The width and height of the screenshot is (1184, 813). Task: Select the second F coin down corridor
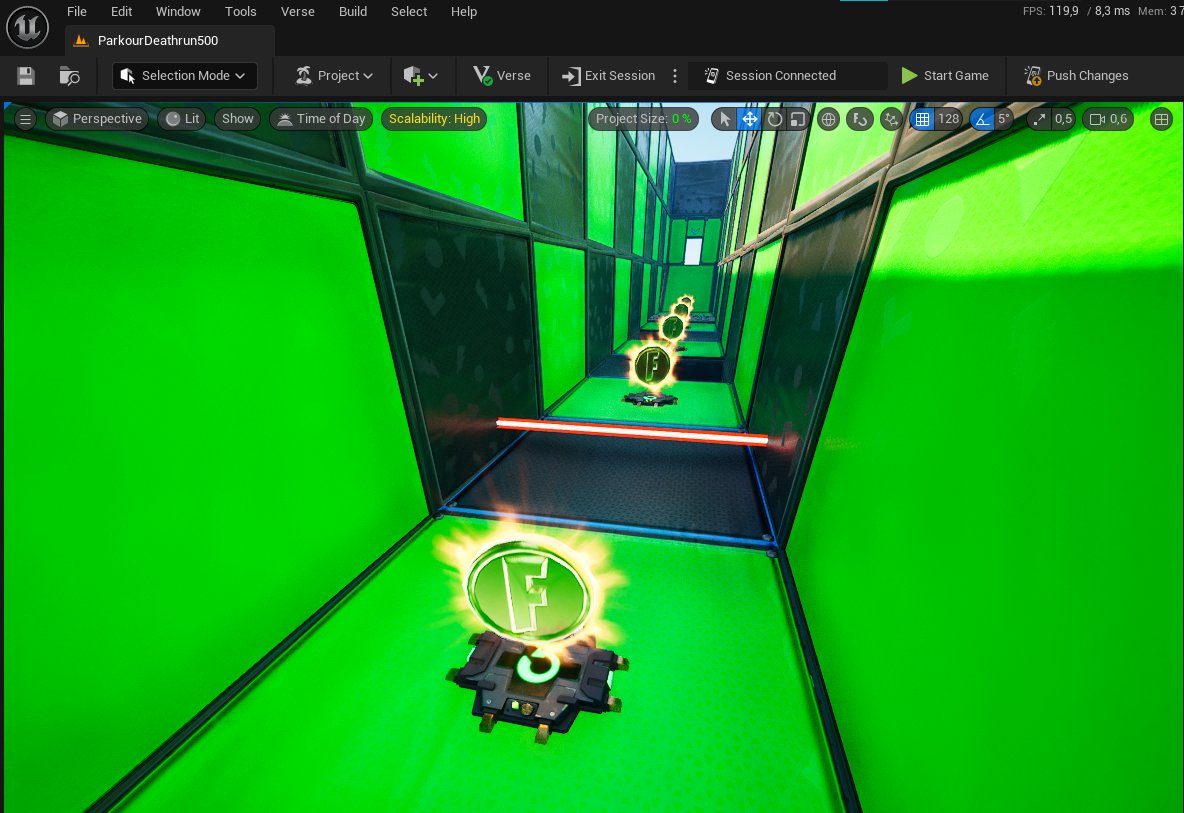pos(652,365)
